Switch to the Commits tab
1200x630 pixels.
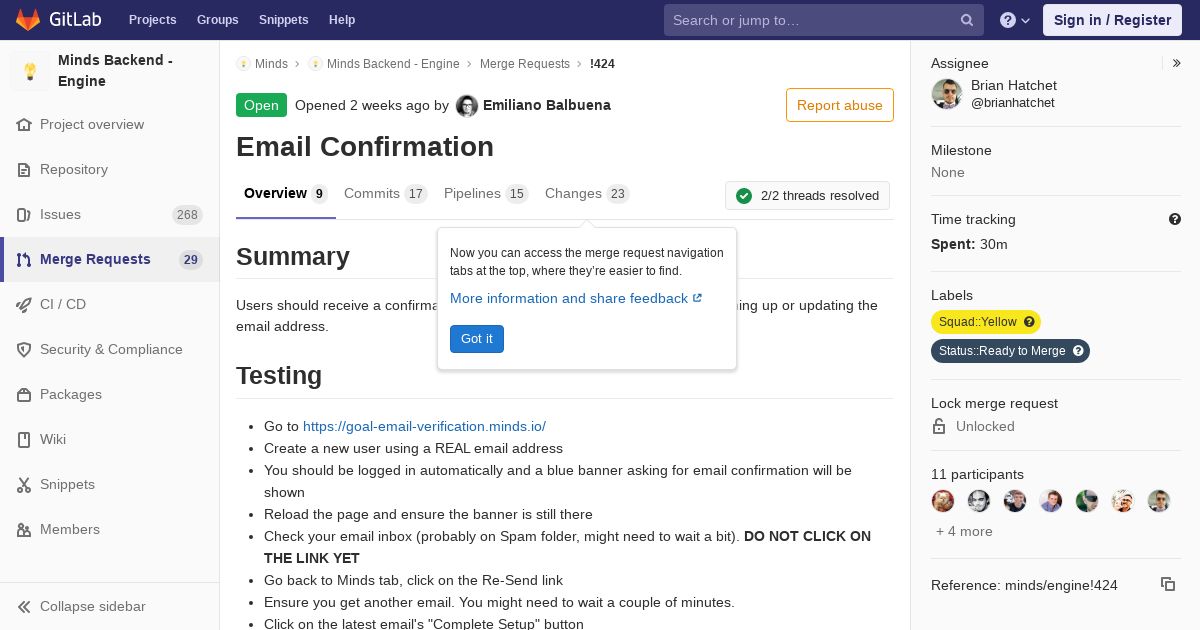tap(385, 194)
